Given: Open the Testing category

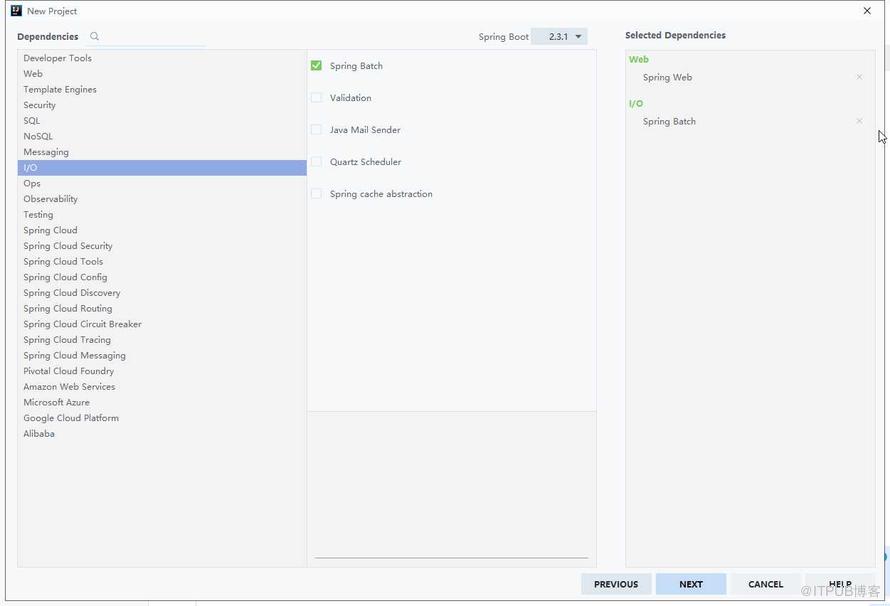Looking at the screenshot, I should (162, 214).
